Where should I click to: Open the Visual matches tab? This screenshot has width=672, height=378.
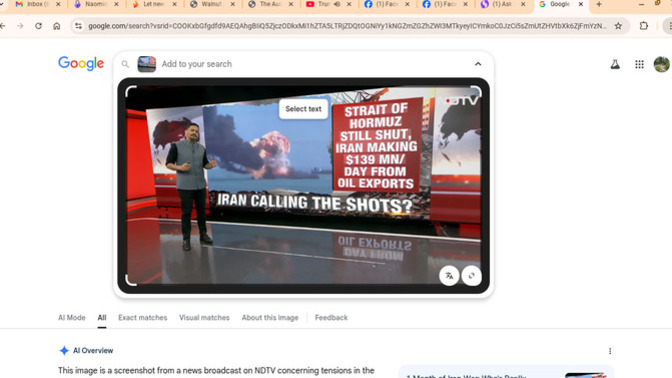(x=204, y=318)
